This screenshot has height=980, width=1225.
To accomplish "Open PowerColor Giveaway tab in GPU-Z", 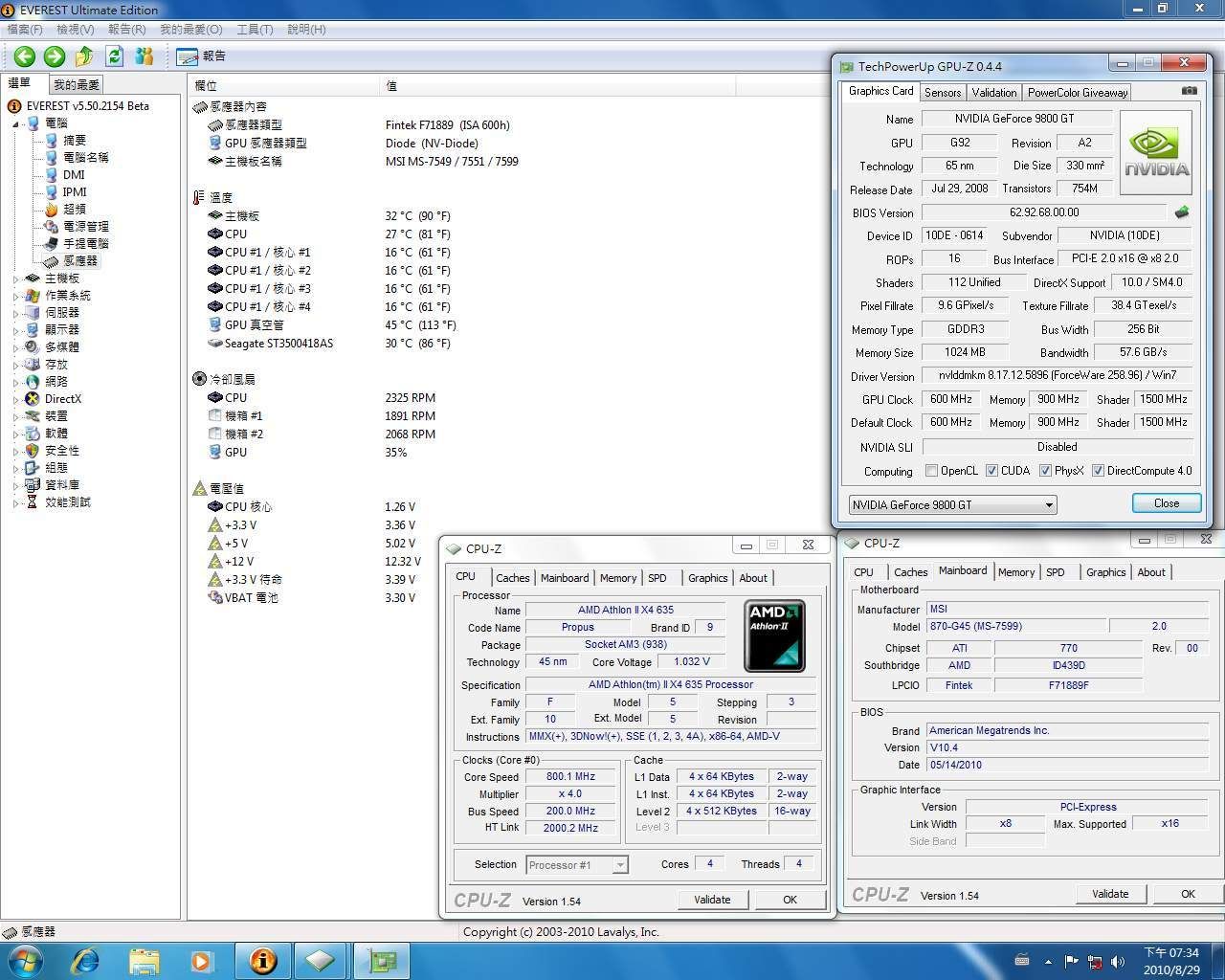I will [x=1077, y=92].
